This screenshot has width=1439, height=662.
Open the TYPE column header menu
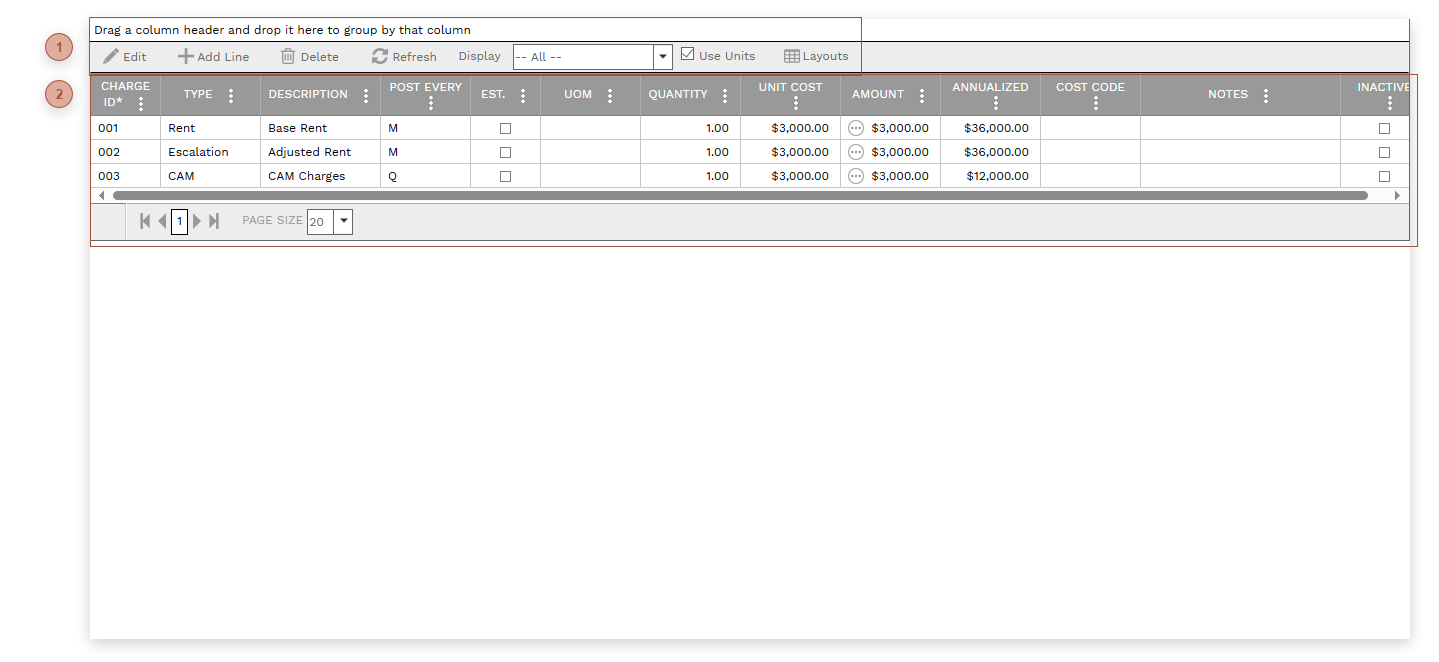231,95
